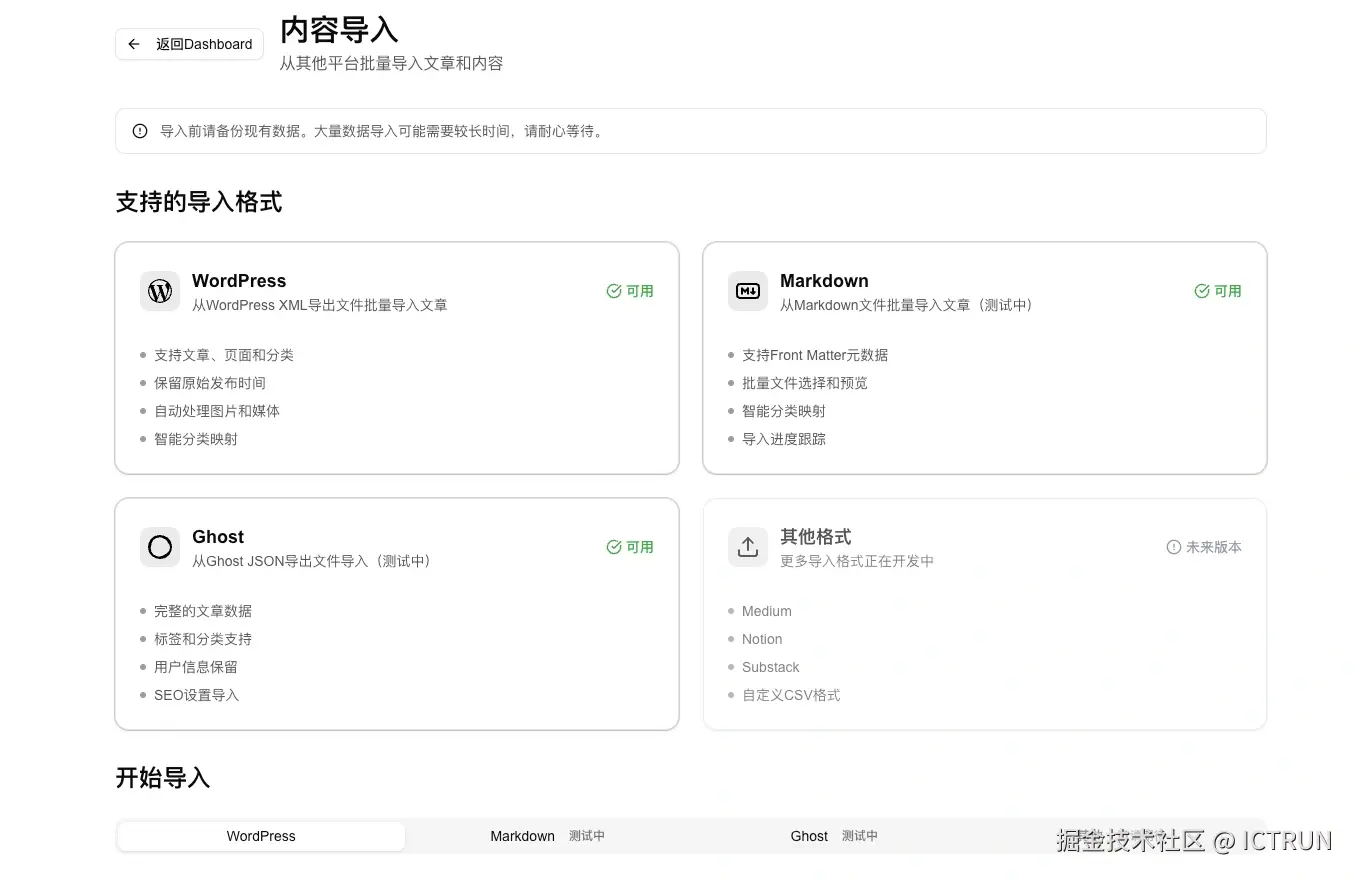The image size is (1357, 879).
Task: Click 可用 status in Markdown card
Action: coord(1228,291)
